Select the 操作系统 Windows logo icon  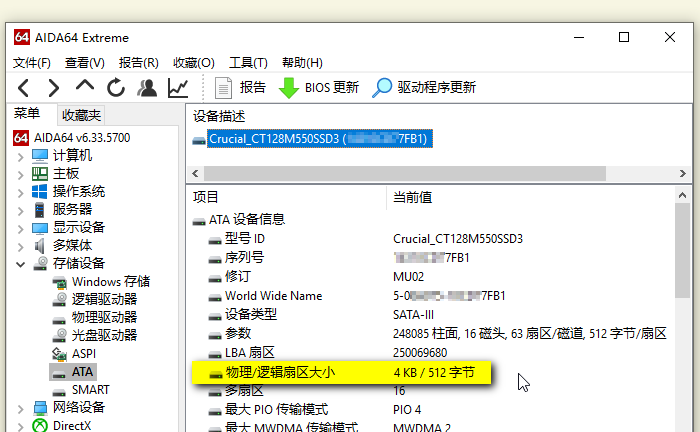coord(39,191)
